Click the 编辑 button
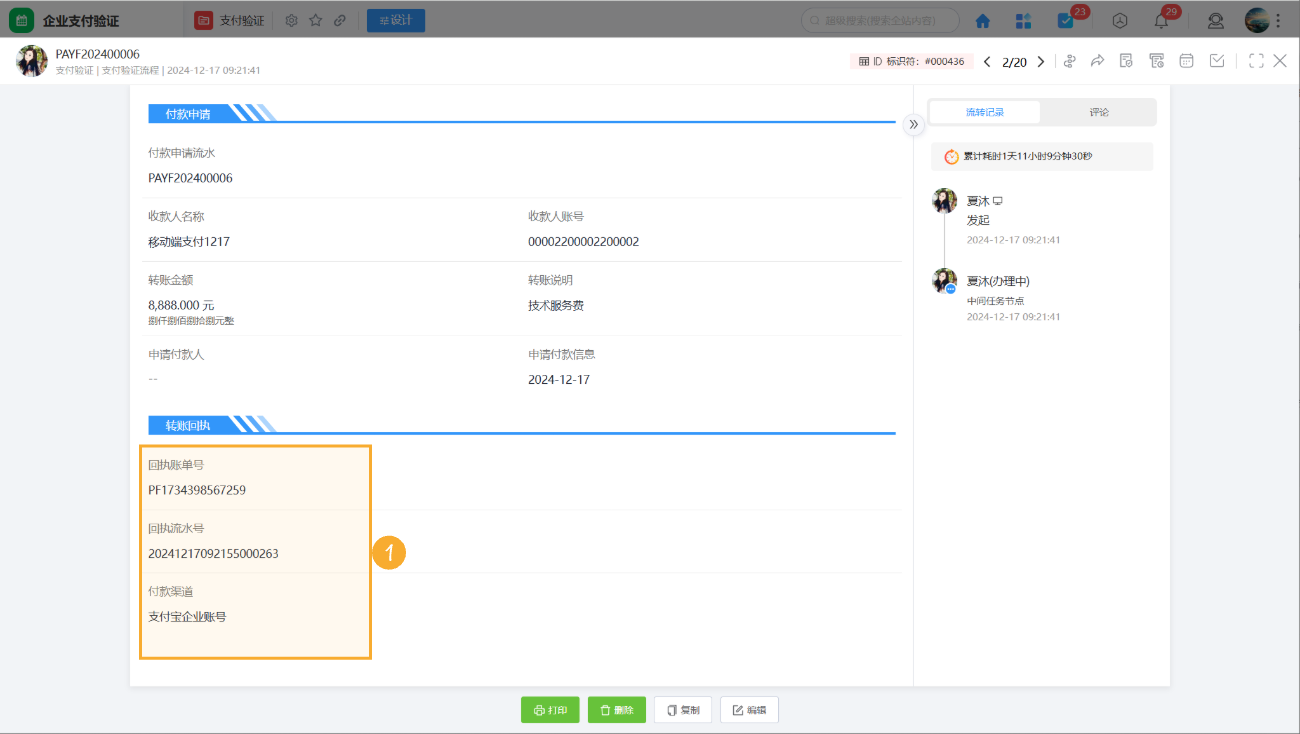Screen dimensions: 1300x734 [x=749, y=710]
